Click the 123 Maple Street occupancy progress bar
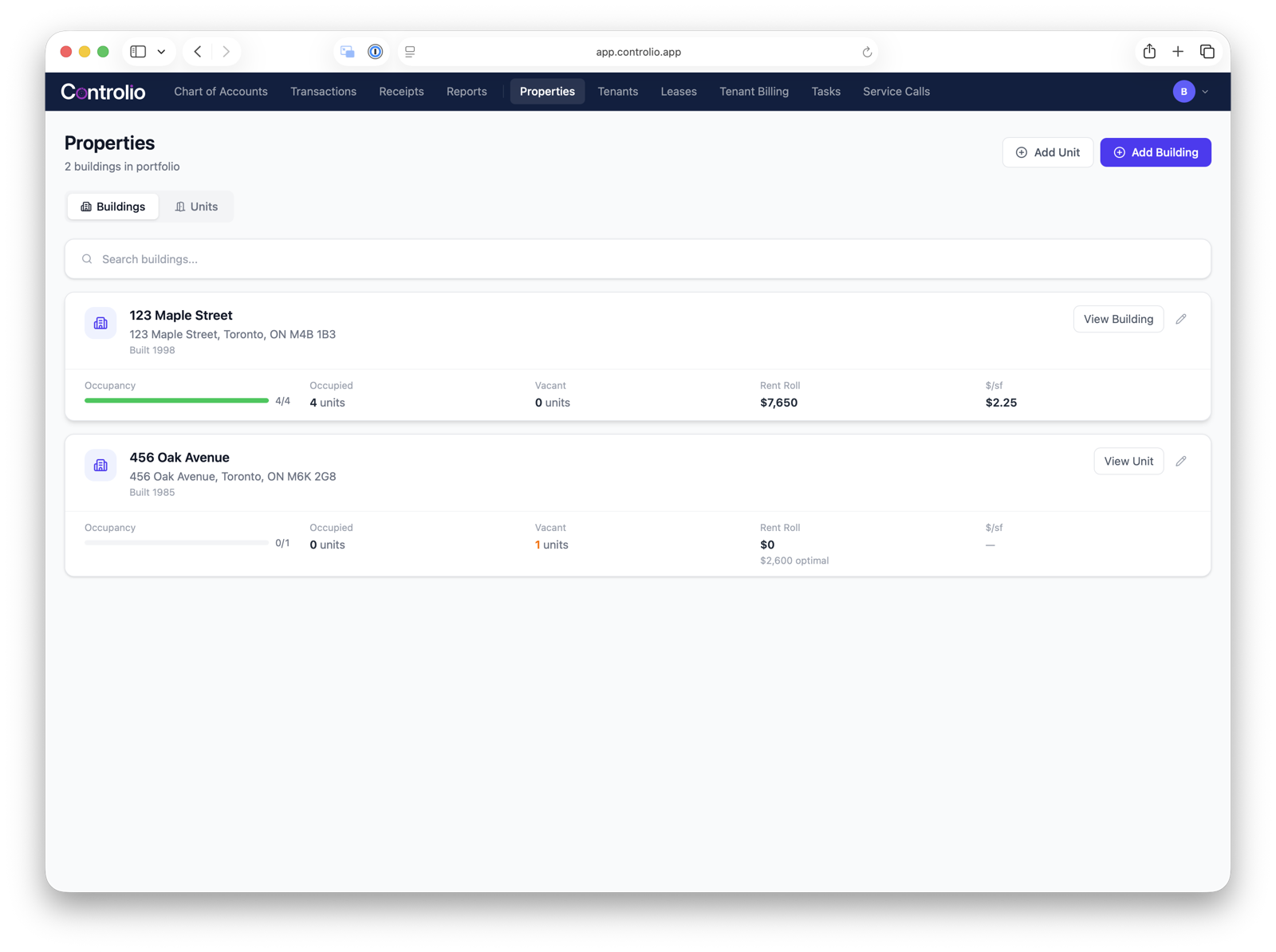This screenshot has width=1276, height=952. 176,400
